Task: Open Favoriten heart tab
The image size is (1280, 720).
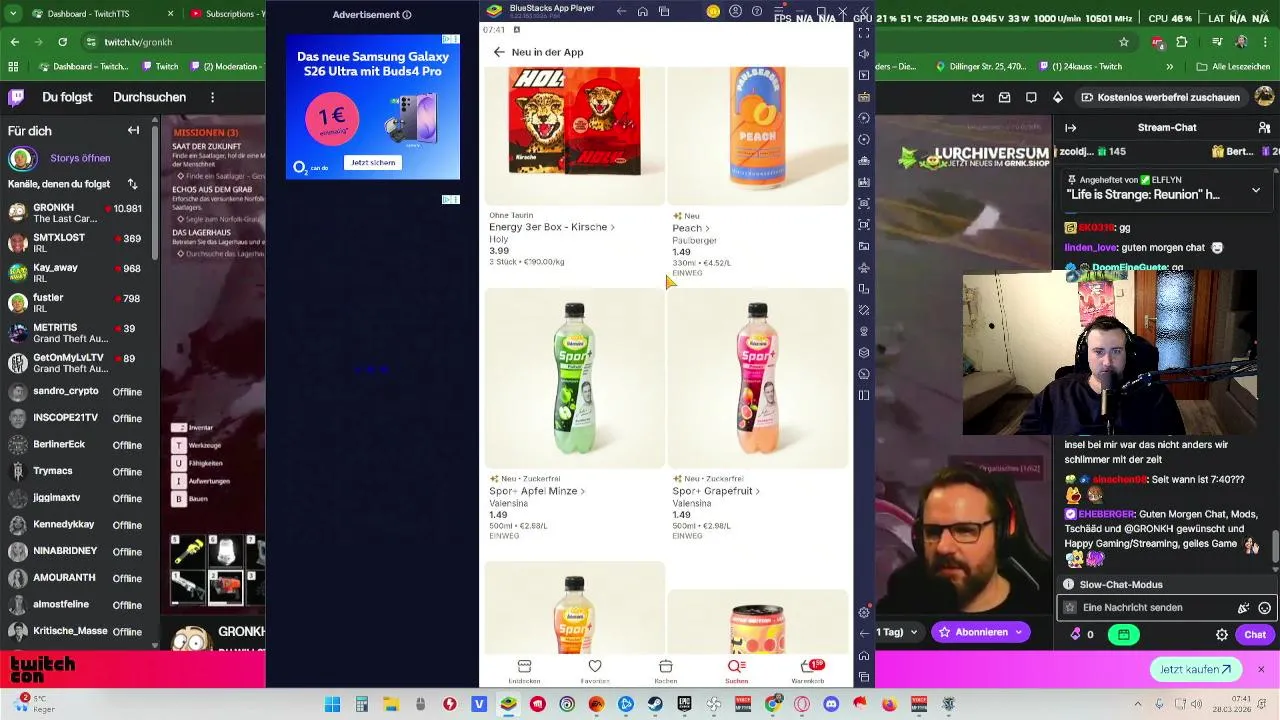Action: [x=595, y=671]
